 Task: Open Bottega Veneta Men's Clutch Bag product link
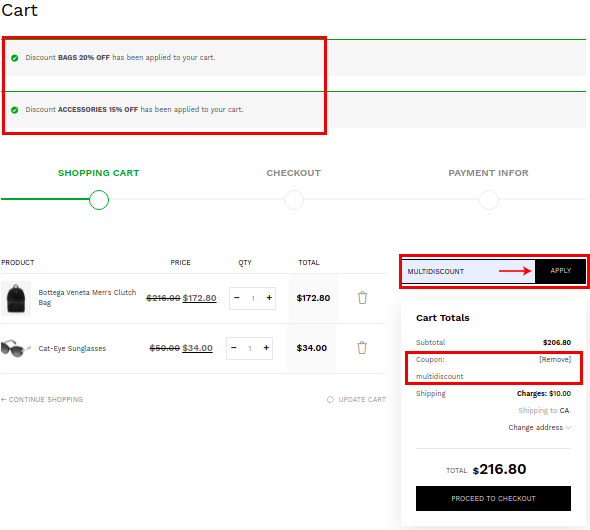(87, 297)
